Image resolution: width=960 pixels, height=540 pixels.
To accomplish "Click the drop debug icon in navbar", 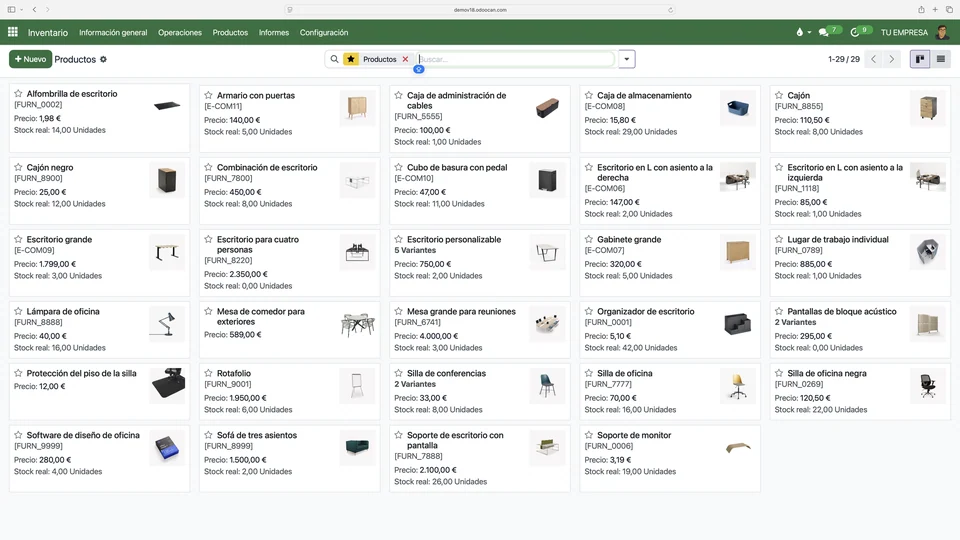I will tap(800, 32).
